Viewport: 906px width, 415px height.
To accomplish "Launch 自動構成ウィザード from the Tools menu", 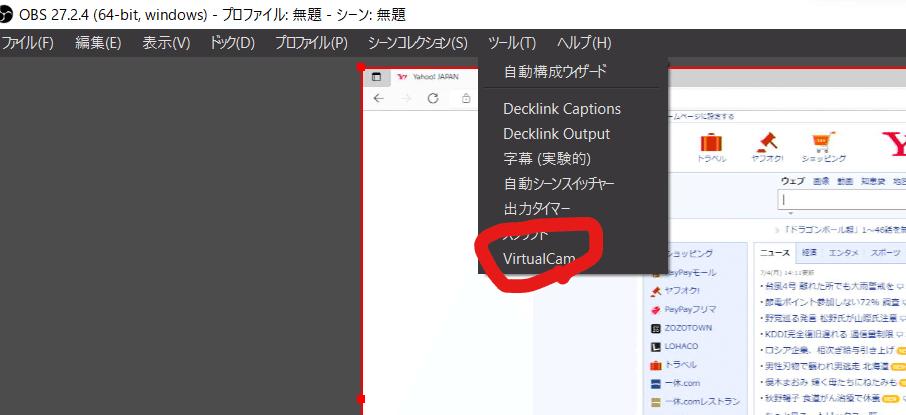I will click(555, 72).
